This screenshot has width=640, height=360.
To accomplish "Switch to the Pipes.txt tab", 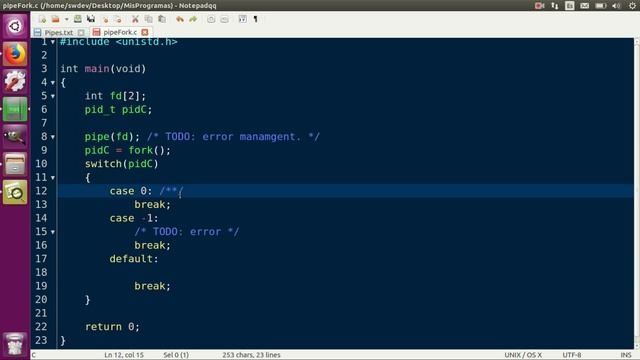I will [x=59, y=32].
